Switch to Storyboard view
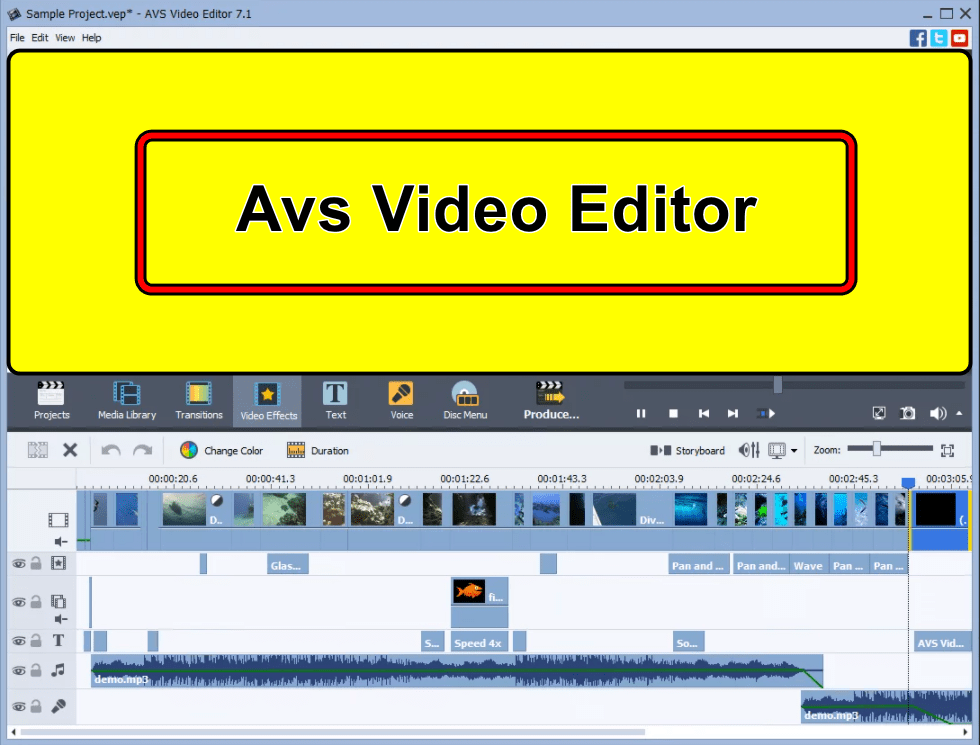The image size is (980, 745). [688, 450]
